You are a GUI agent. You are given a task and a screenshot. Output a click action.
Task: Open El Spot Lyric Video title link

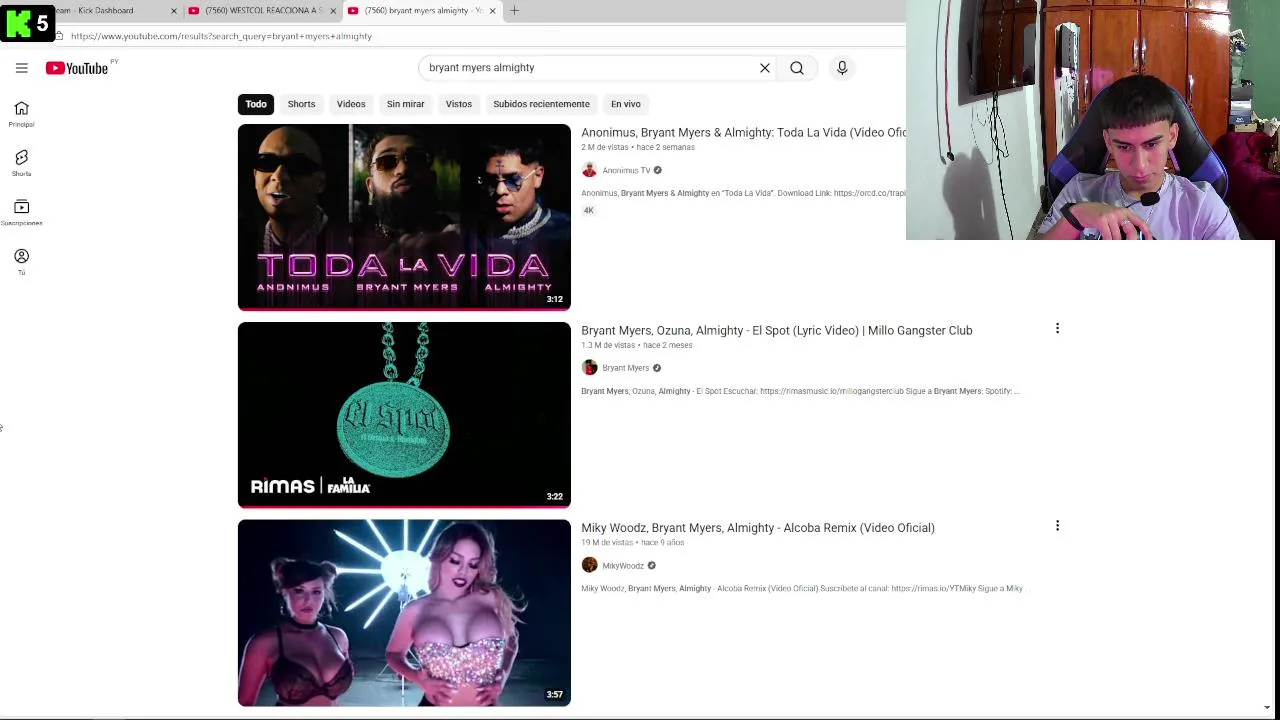(x=777, y=330)
